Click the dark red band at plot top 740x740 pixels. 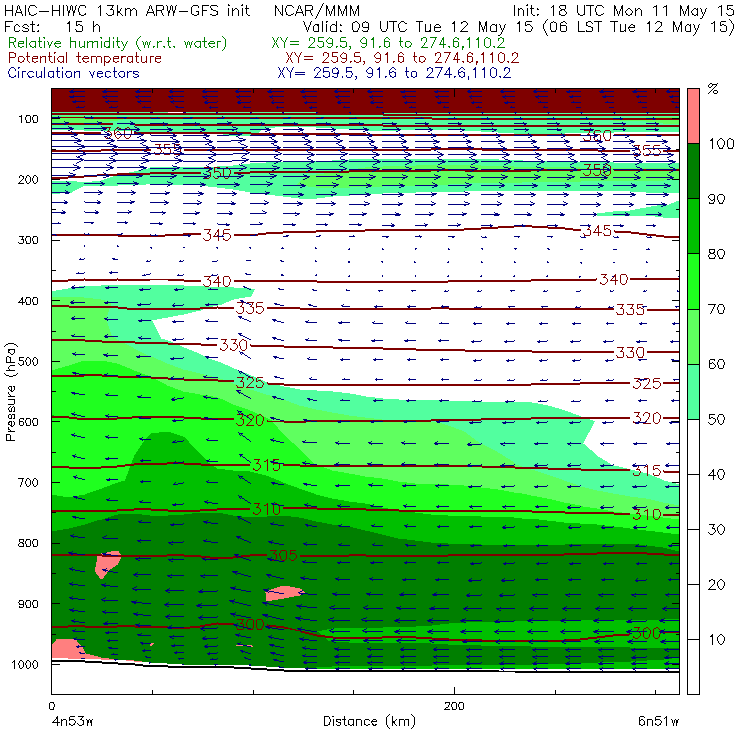click(x=365, y=100)
